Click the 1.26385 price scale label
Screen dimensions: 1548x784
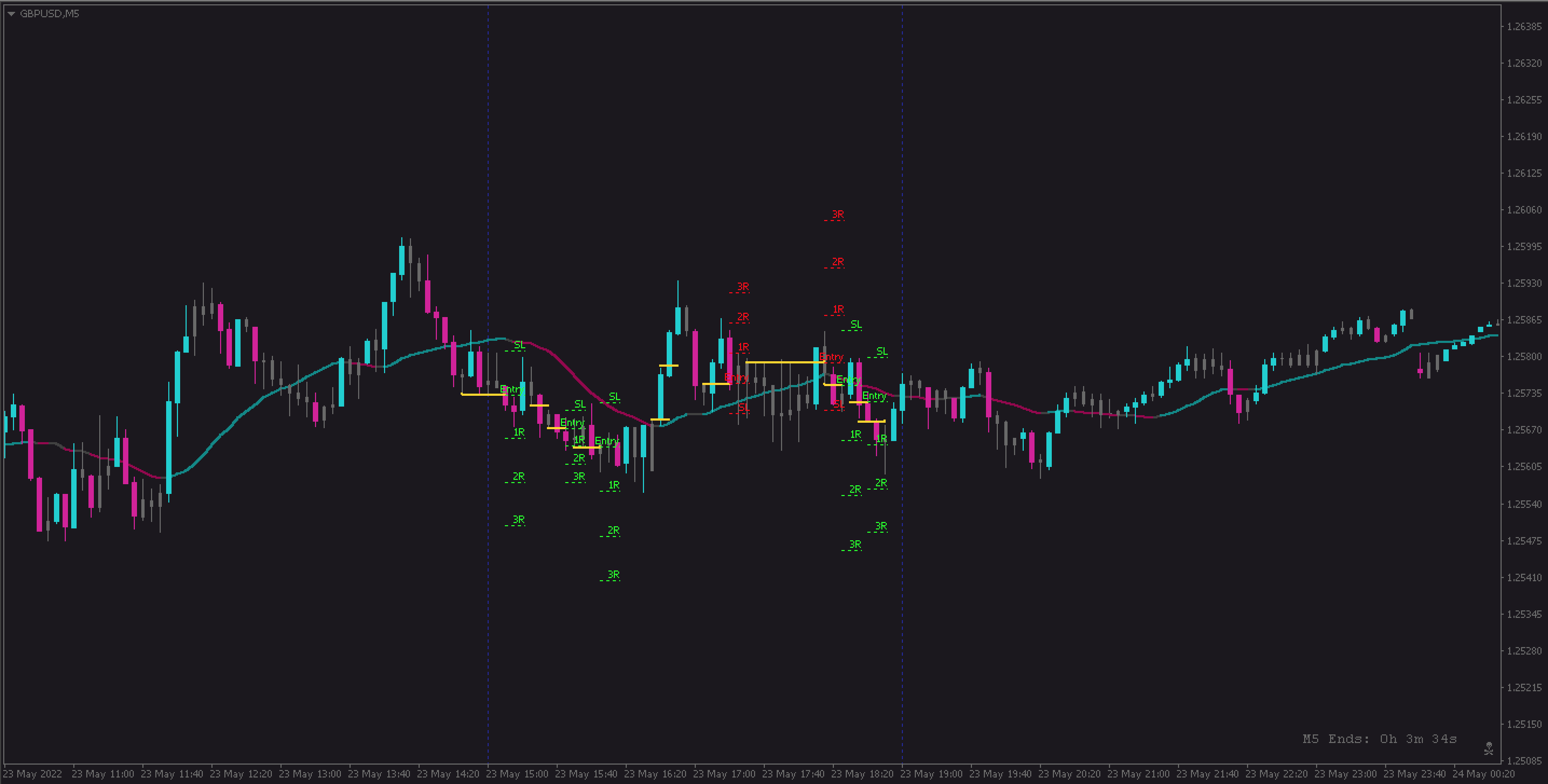point(1524,26)
